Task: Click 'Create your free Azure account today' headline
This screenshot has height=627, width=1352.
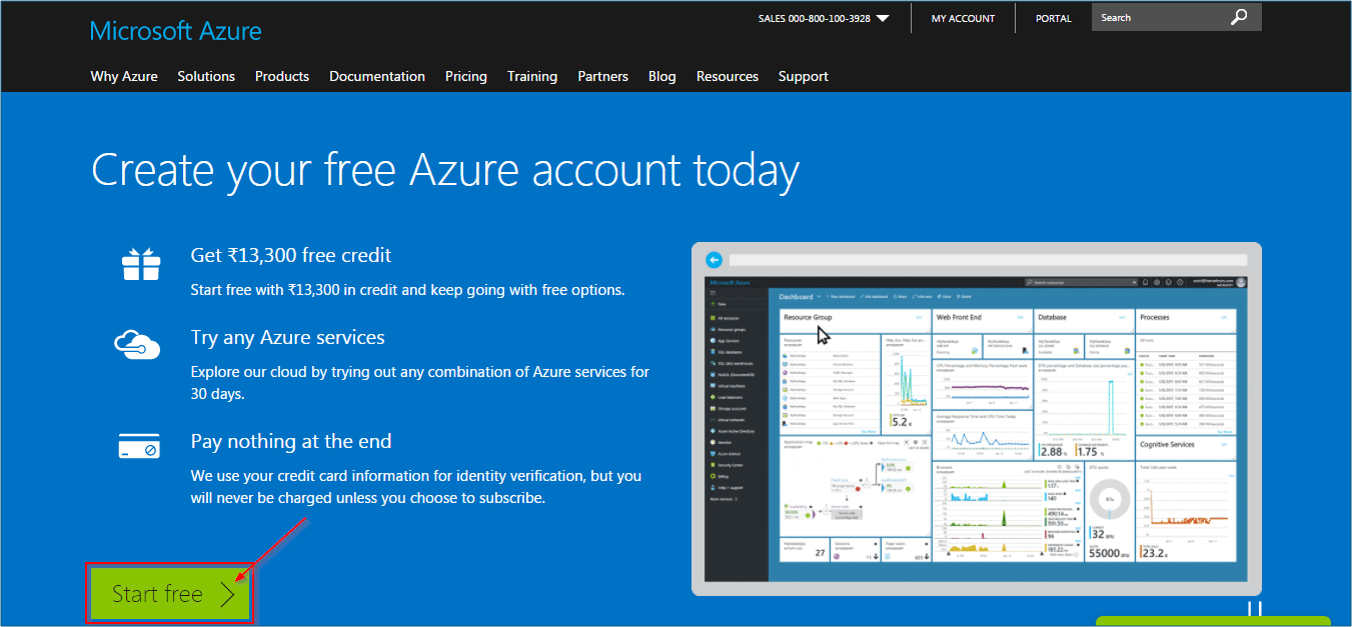Action: click(x=445, y=171)
